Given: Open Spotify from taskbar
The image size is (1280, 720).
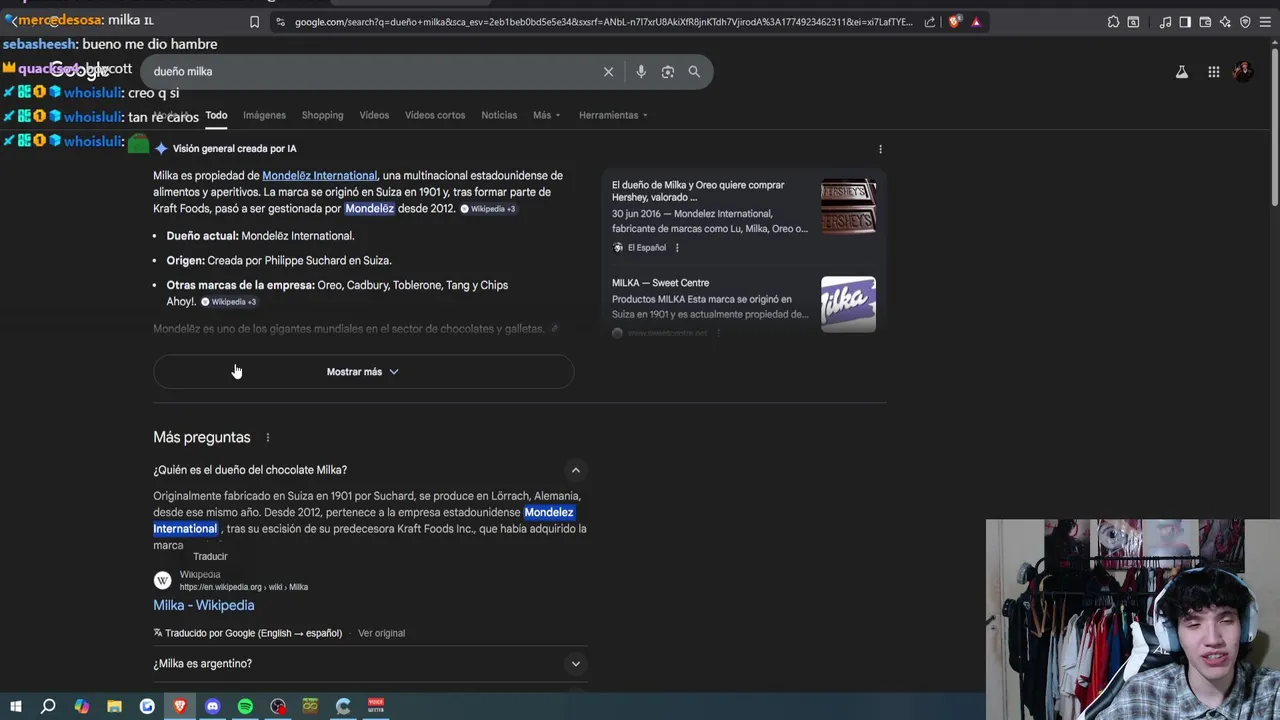Looking at the screenshot, I should coord(245,706).
